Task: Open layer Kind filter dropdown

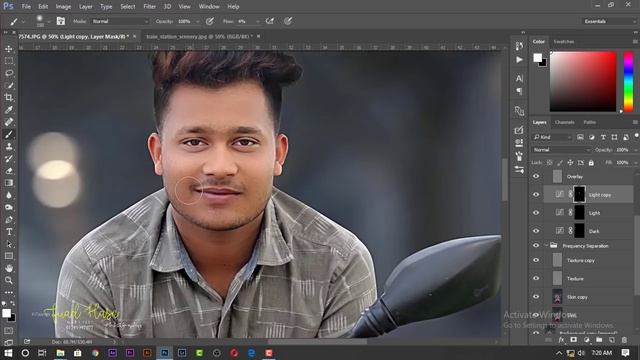Action: (x=552, y=137)
